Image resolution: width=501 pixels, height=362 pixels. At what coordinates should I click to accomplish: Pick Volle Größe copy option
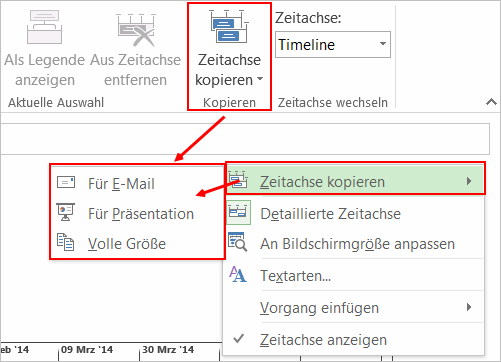click(137, 243)
